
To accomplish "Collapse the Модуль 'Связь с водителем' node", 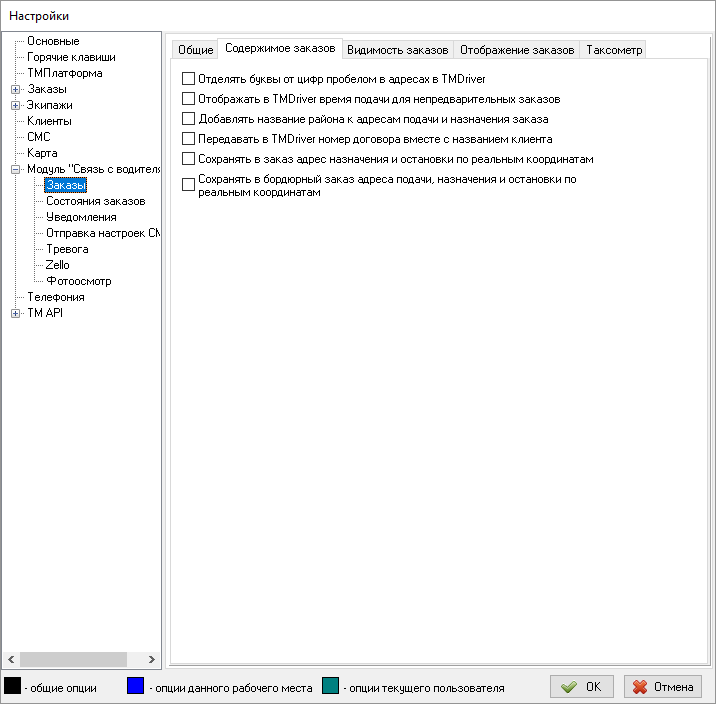I will [15, 169].
